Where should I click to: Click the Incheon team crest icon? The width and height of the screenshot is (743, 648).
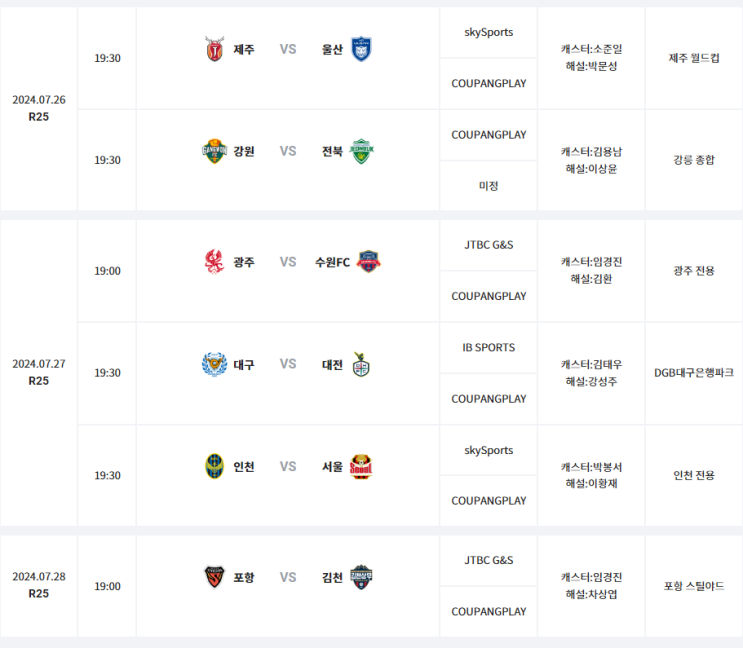(214, 466)
